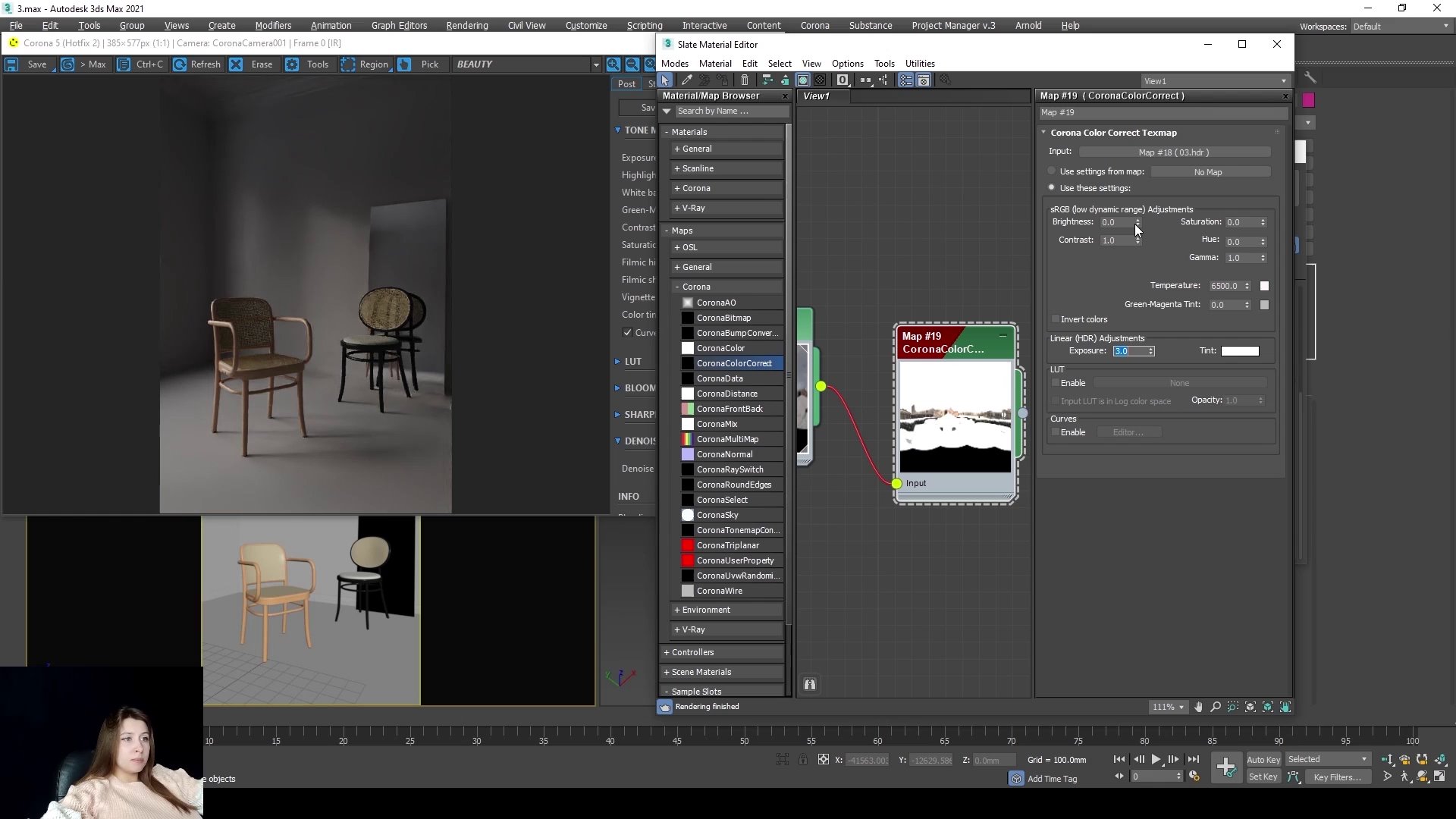Open the BEAUTY render element dropdown
Screen dimensions: 1456x819
595,64
